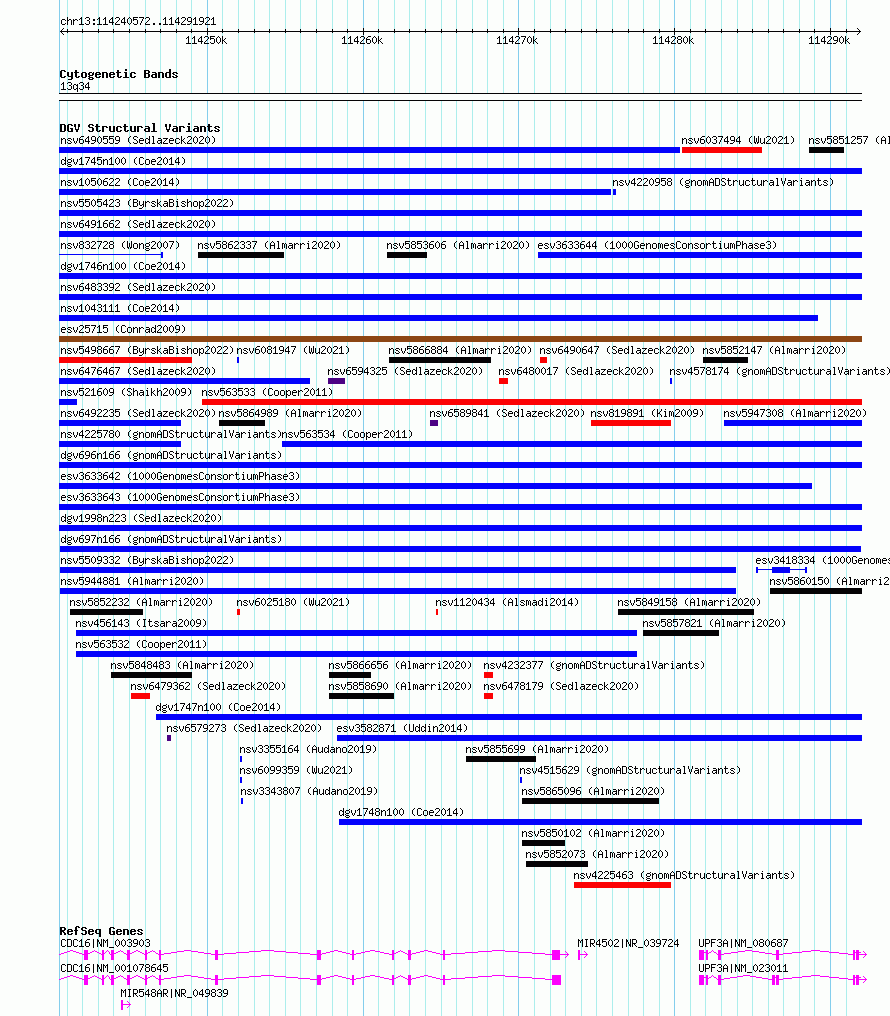890x1016 pixels.
Task: Select nsv456143 (Itsara2009) label
Action: click(141, 623)
